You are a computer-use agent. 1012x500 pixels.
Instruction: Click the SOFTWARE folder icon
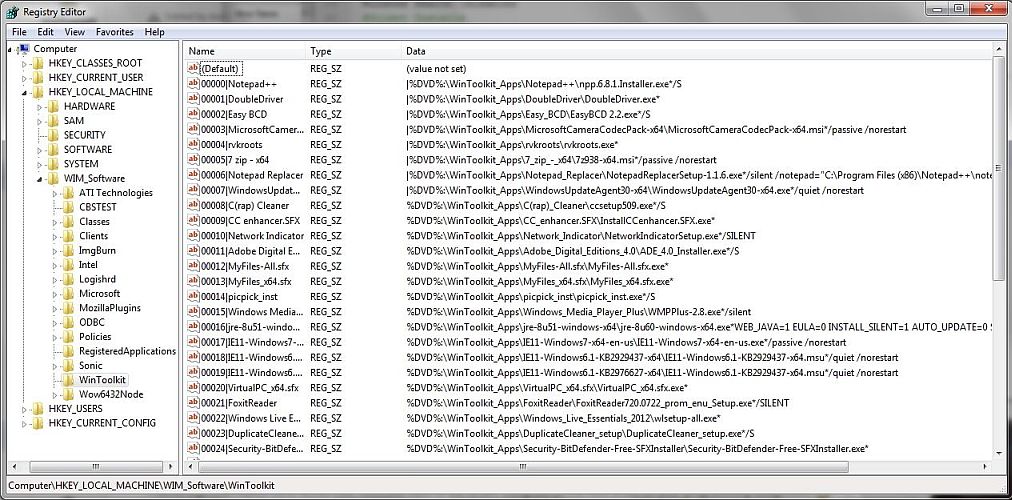pyautogui.click(x=54, y=150)
